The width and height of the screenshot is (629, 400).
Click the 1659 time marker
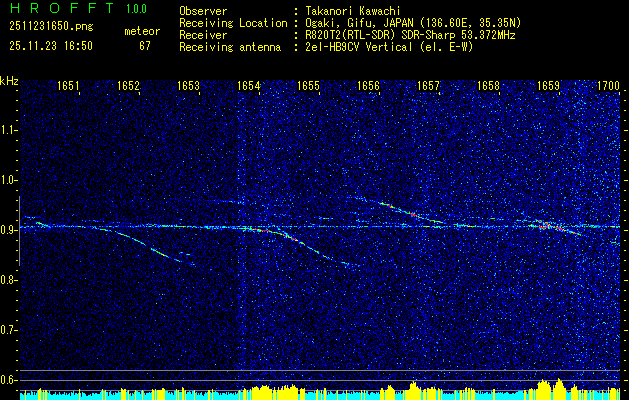(548, 85)
